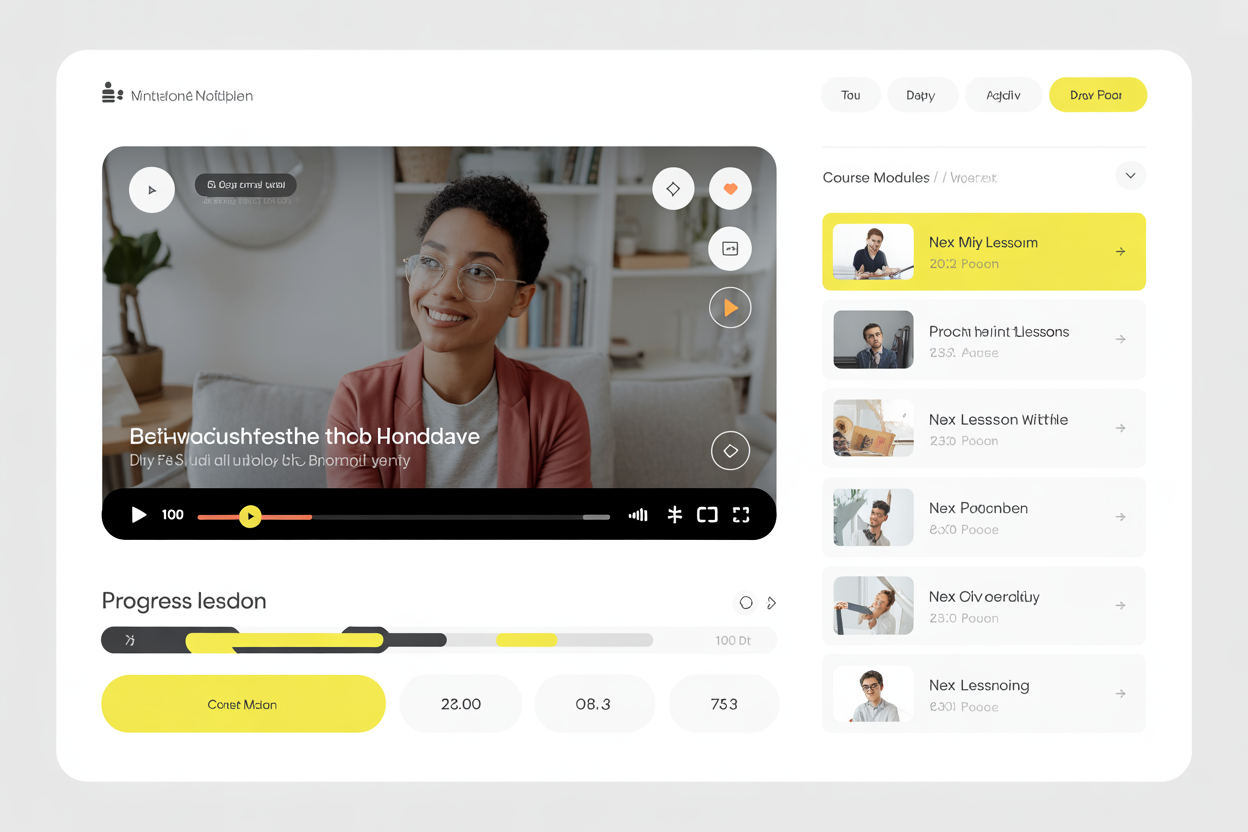Click the orange play icon on video right side
The width and height of the screenshot is (1248, 832).
[730, 308]
